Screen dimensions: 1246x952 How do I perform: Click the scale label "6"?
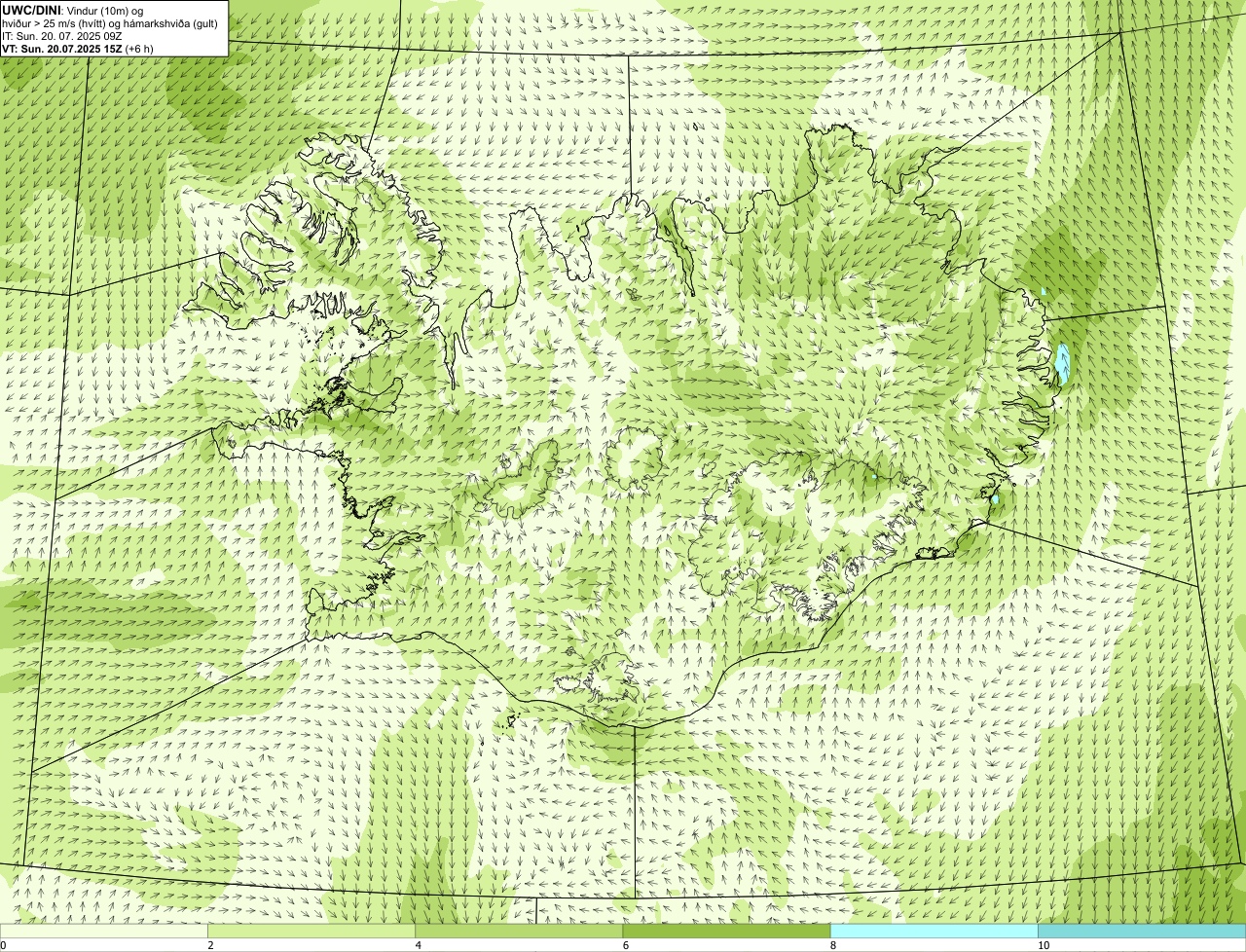click(x=626, y=945)
